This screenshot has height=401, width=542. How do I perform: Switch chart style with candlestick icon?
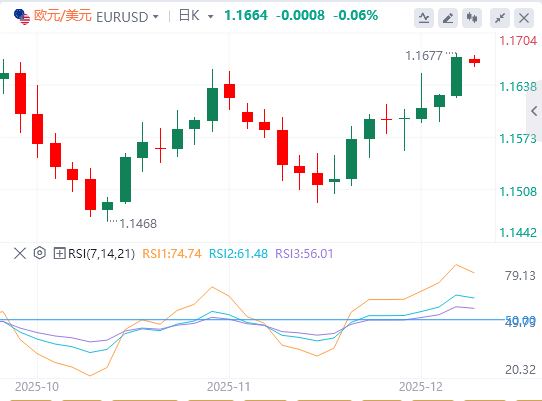(x=472, y=18)
